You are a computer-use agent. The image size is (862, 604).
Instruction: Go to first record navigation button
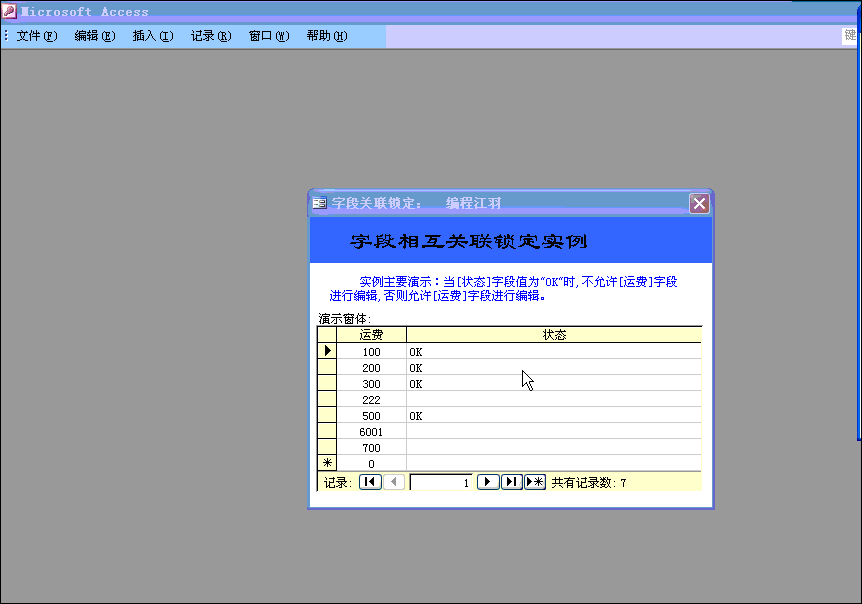(369, 482)
